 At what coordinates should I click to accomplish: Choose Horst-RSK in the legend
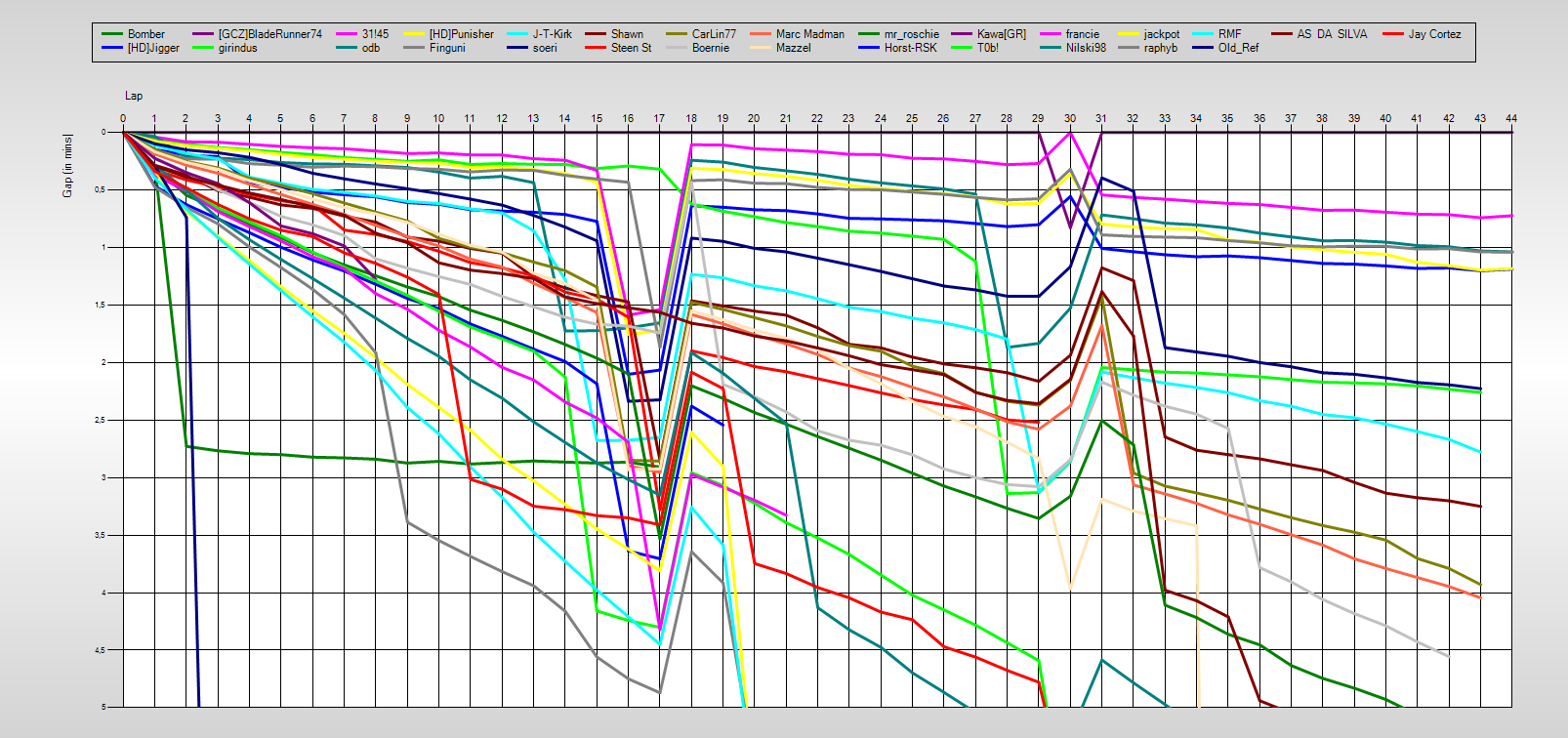(x=911, y=48)
